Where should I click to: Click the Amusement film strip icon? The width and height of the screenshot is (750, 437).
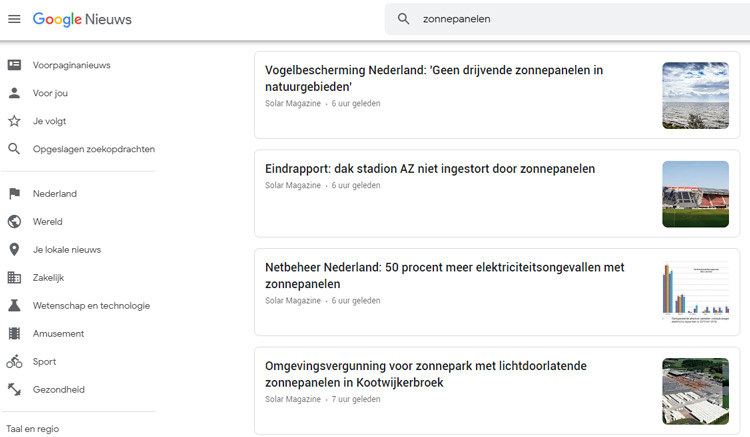[14, 333]
